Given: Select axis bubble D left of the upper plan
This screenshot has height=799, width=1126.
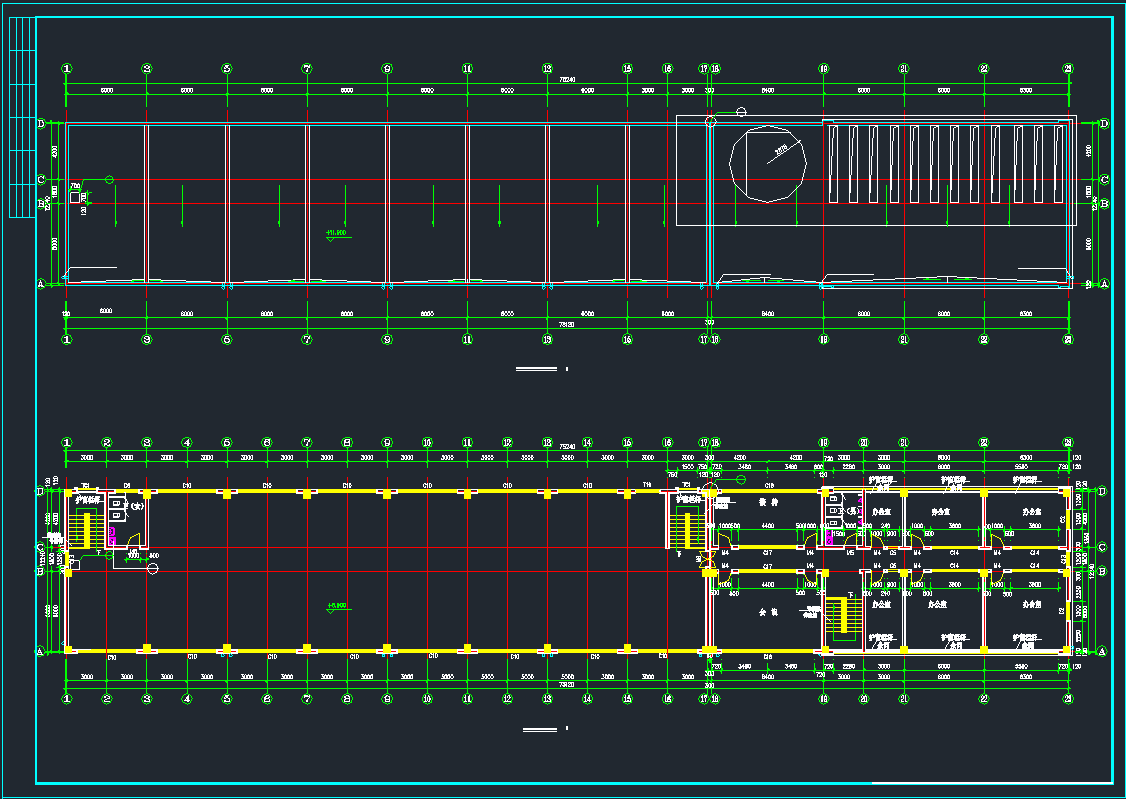Looking at the screenshot, I should tap(41, 124).
